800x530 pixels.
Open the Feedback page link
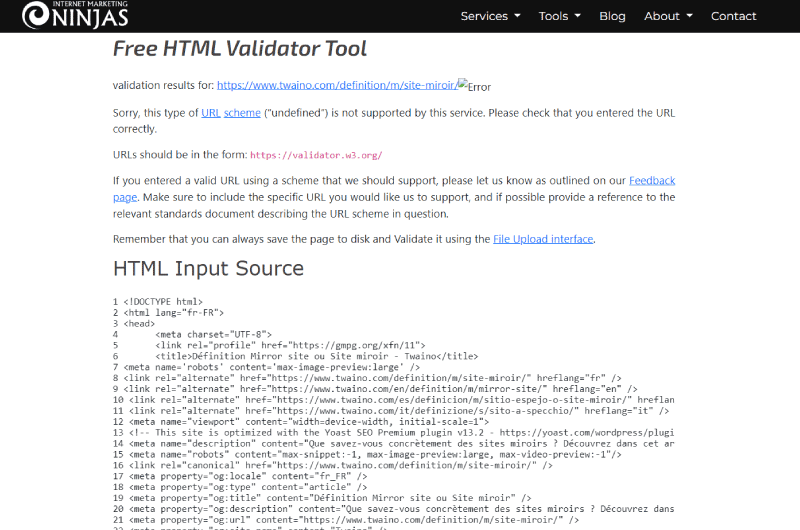pos(652,181)
